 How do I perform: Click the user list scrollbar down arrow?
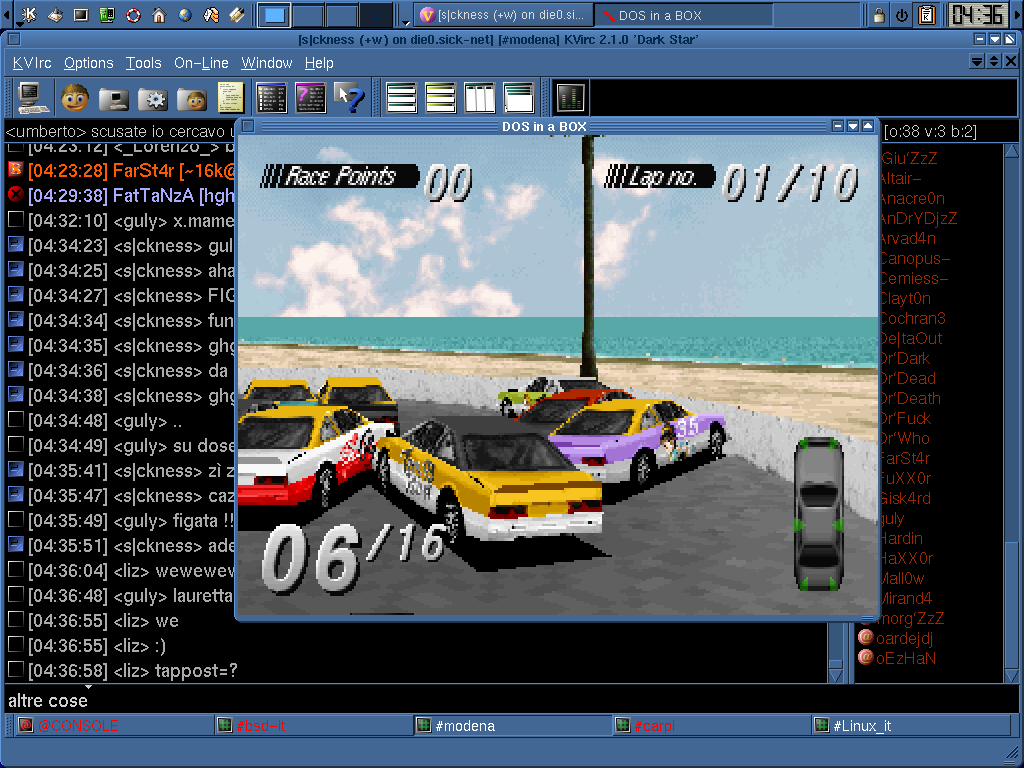(x=1011, y=675)
